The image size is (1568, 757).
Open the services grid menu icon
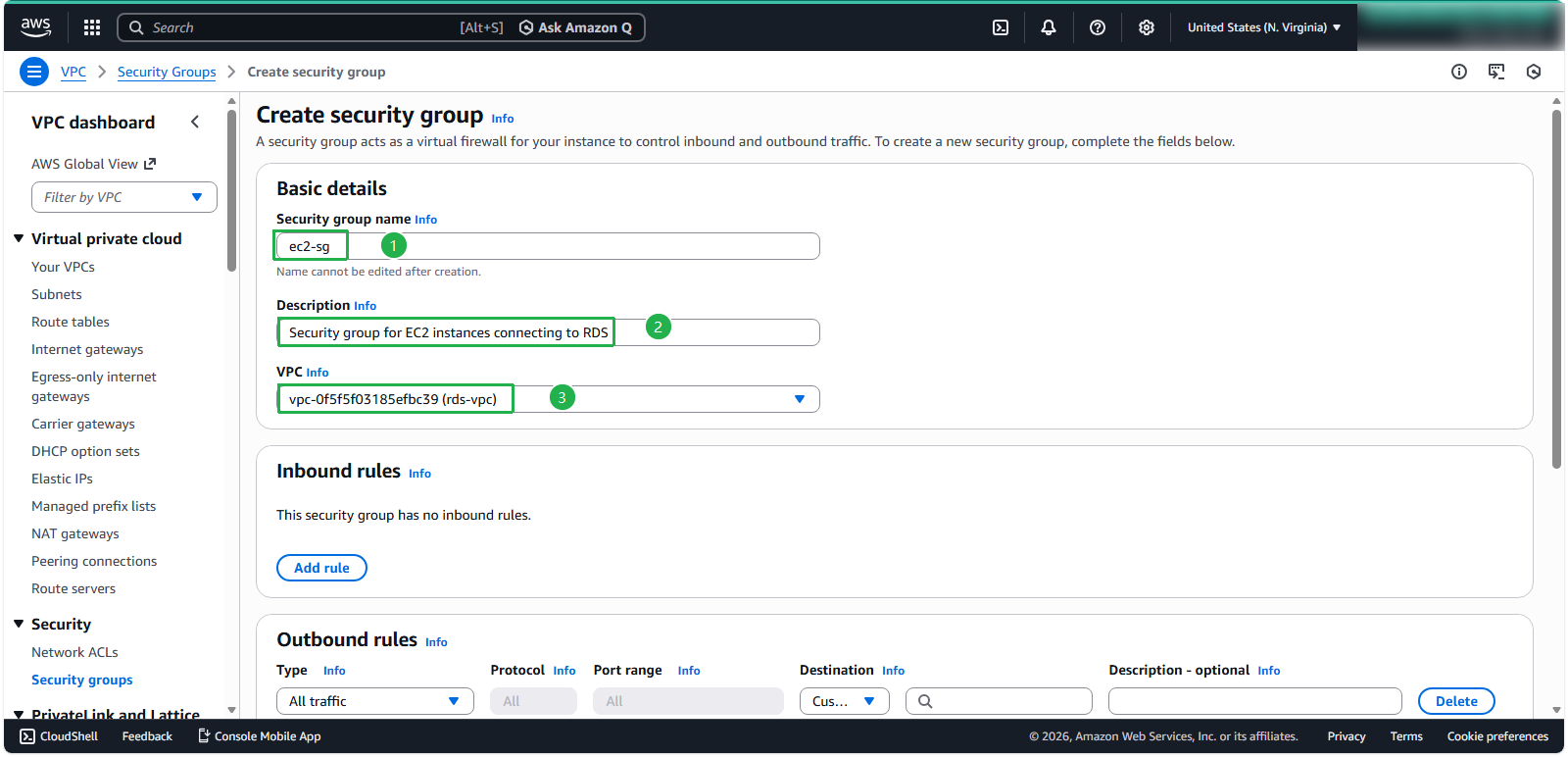(92, 27)
